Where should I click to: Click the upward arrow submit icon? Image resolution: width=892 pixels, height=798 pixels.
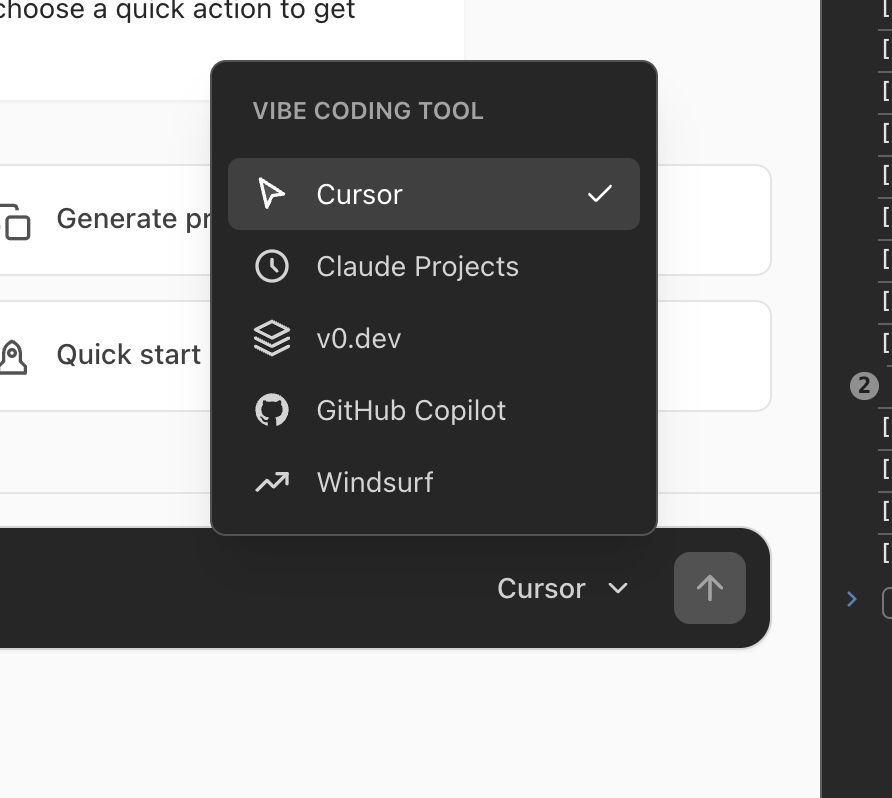[710, 588]
